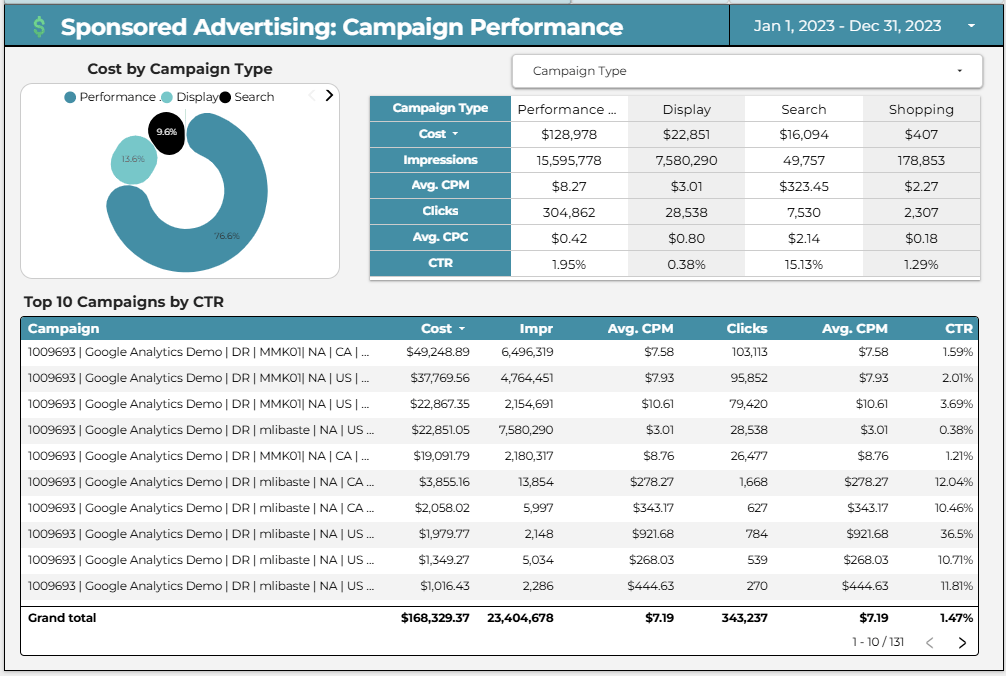
Task: Select campaign row with cost $2,058.02
Action: pyautogui.click(x=499, y=508)
